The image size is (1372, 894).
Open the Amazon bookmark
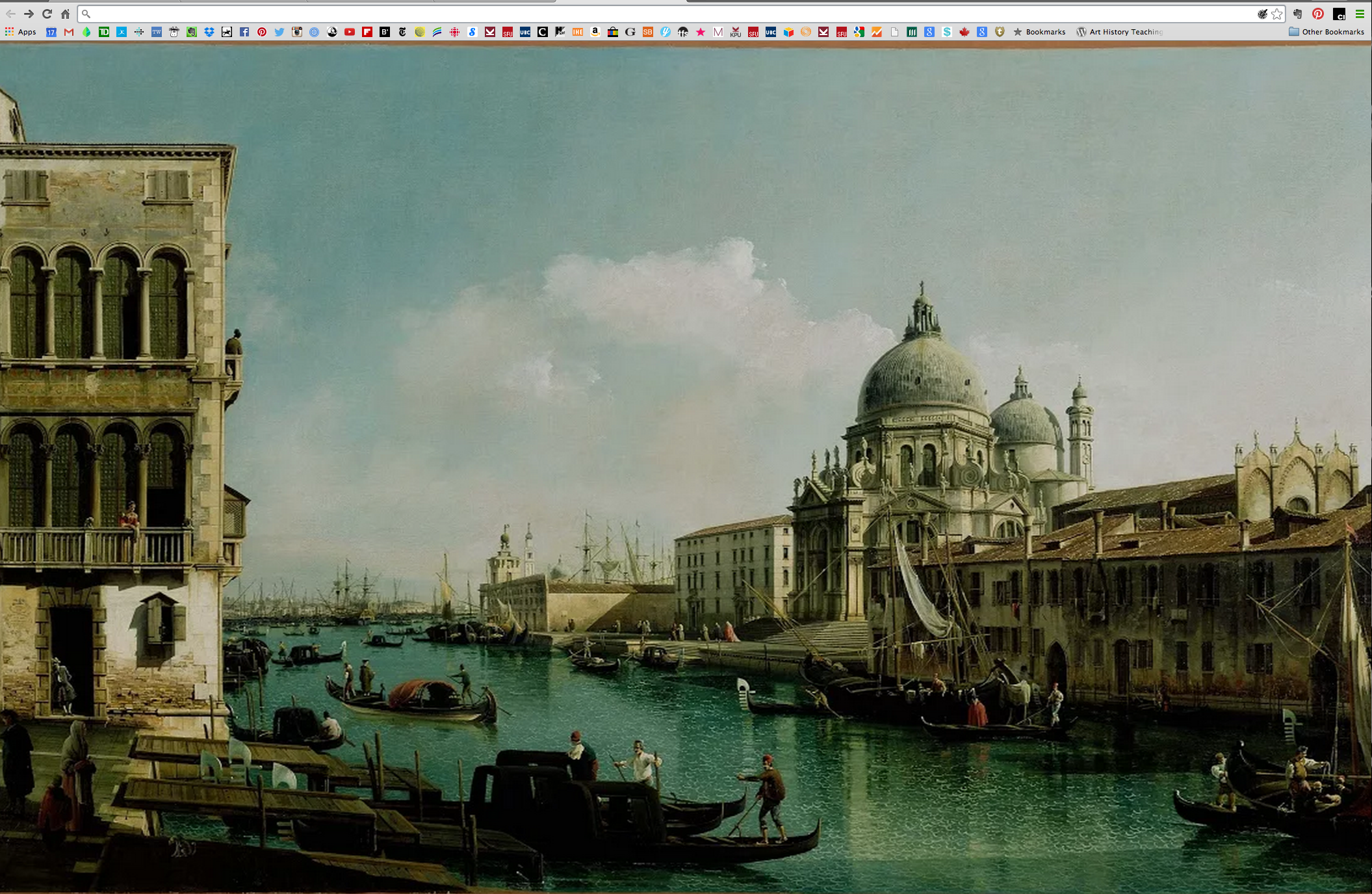pos(595,32)
